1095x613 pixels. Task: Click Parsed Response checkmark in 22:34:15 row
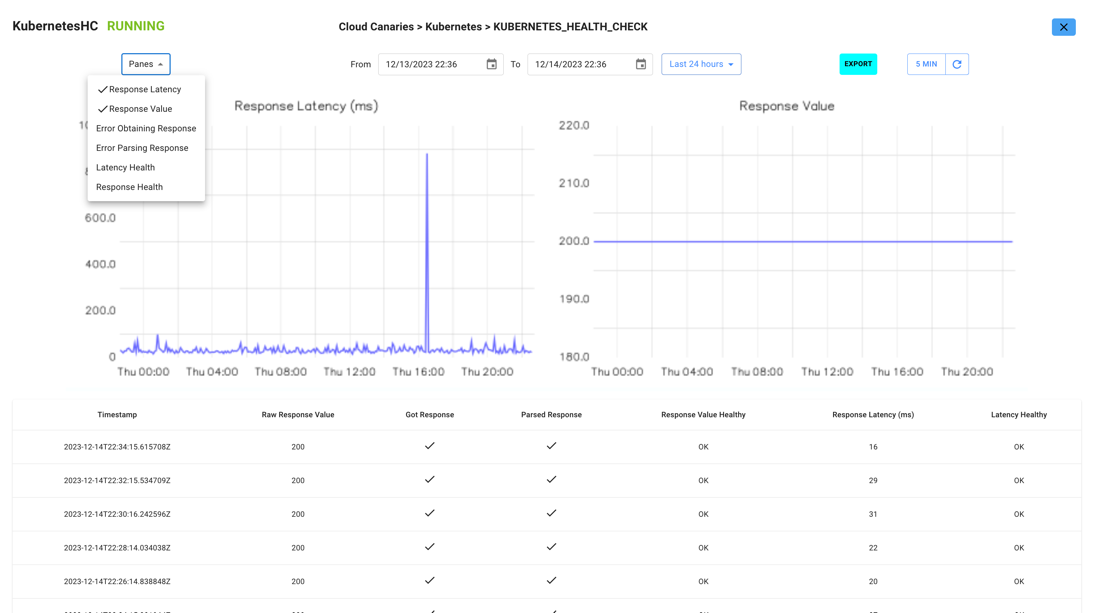(551, 445)
